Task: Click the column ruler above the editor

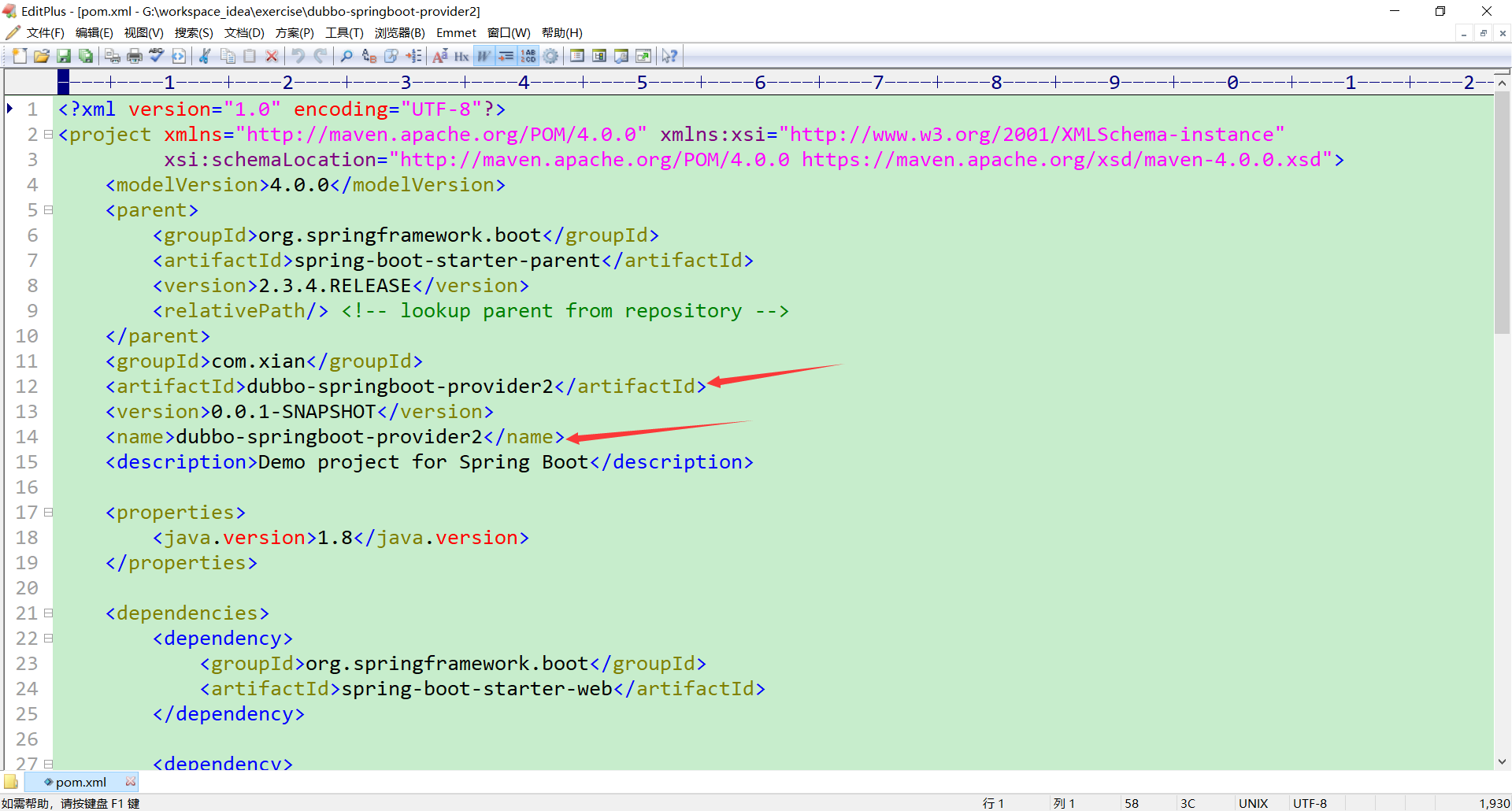Action: click(x=776, y=82)
